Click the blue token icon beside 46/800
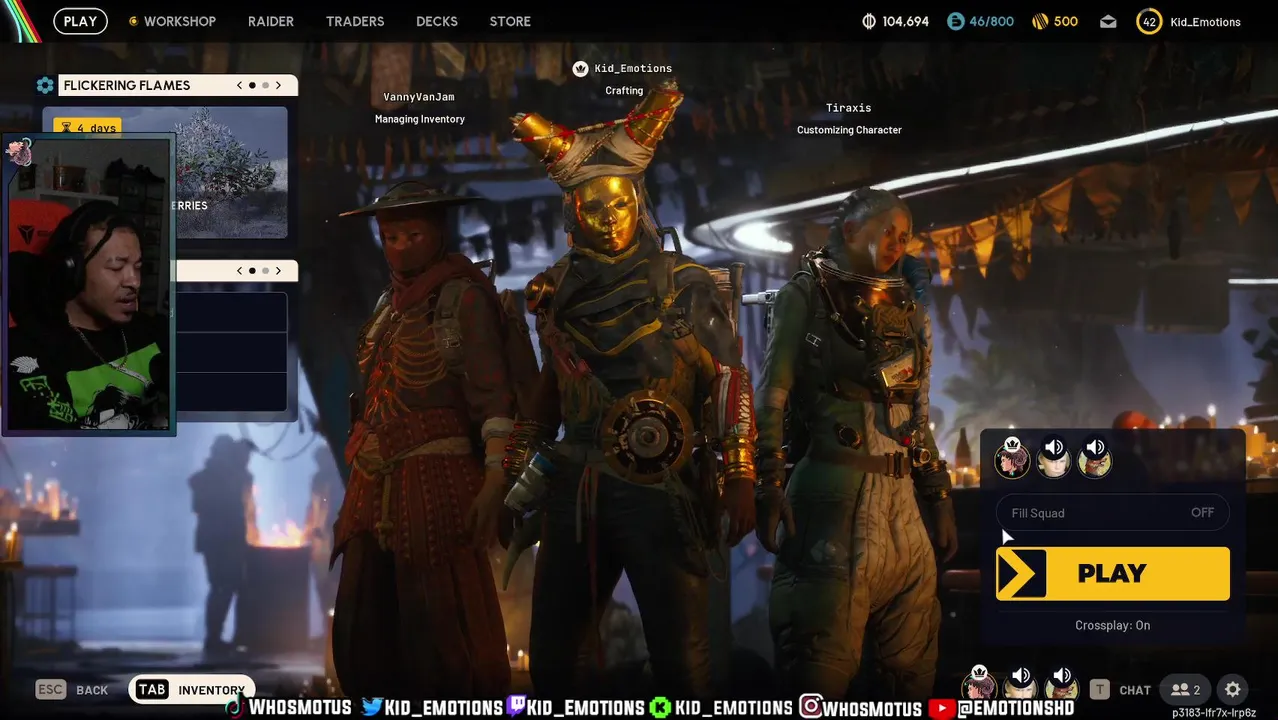The width and height of the screenshot is (1278, 720). point(955,21)
